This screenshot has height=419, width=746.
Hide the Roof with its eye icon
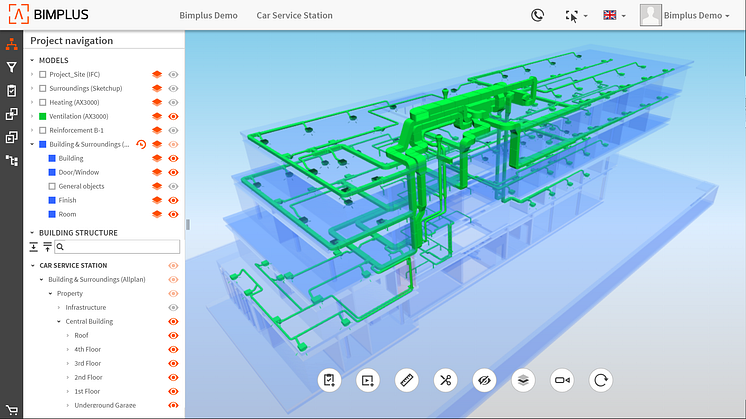coord(173,335)
